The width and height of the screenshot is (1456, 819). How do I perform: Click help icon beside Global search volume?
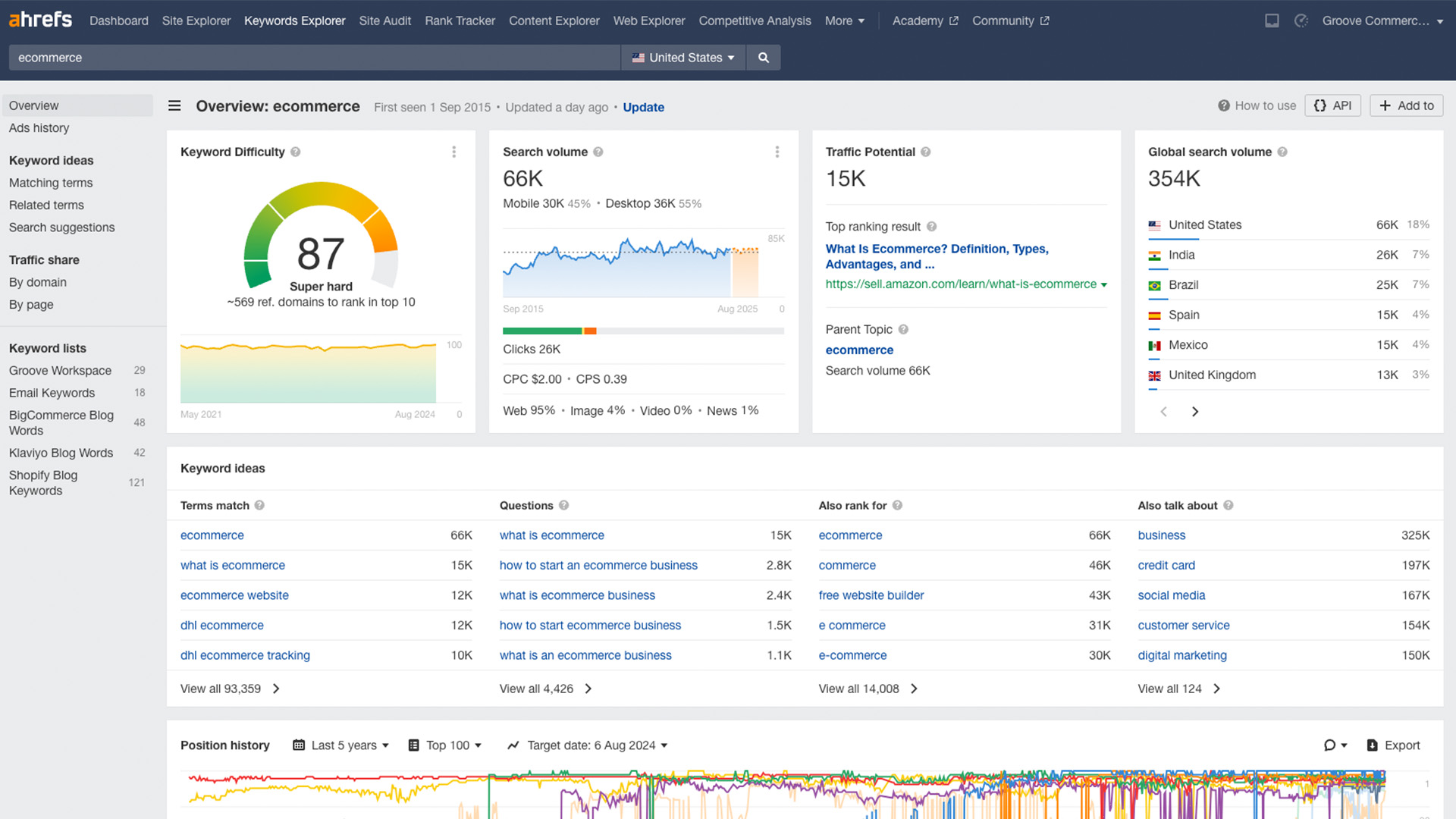tap(1282, 152)
